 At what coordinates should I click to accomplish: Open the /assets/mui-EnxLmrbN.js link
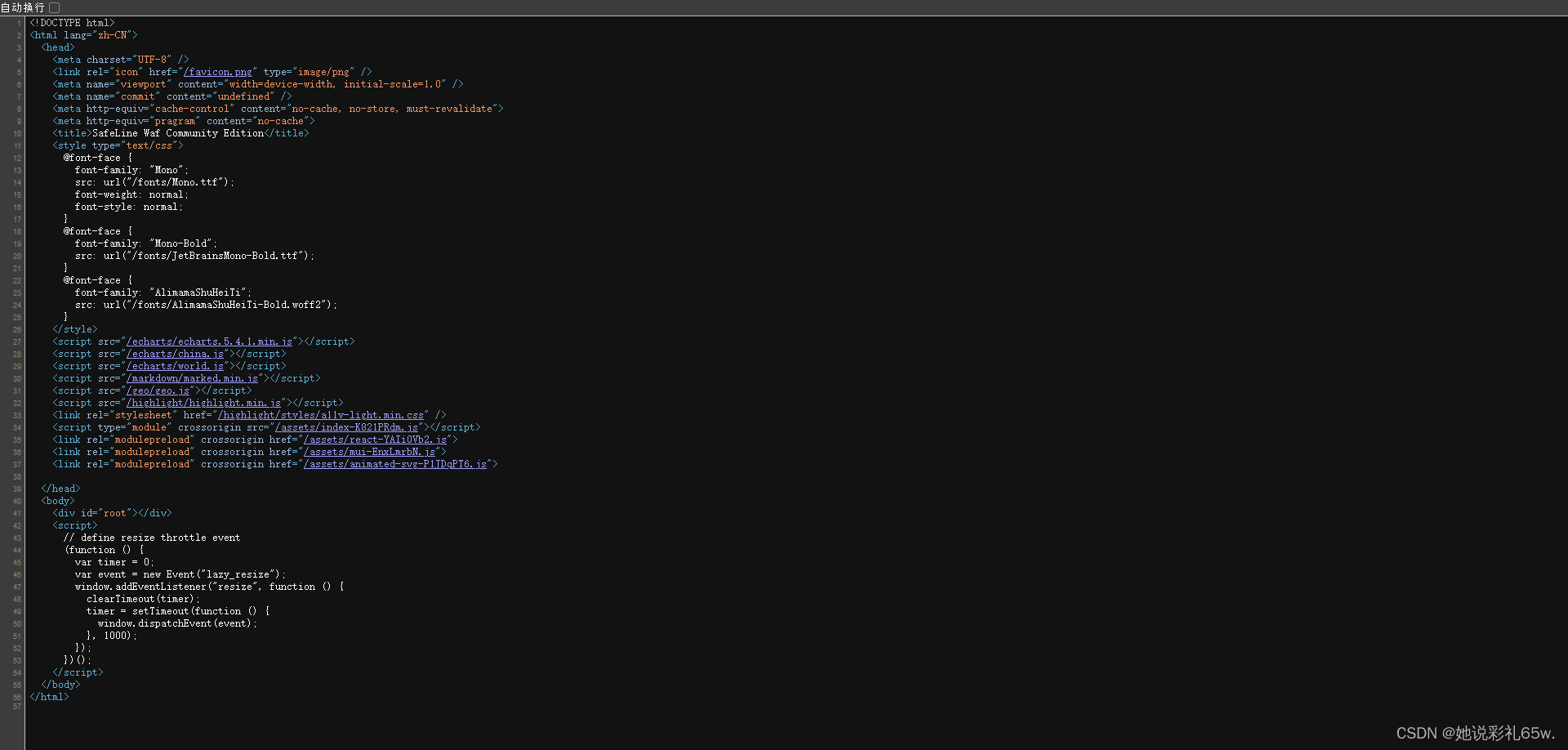369,452
